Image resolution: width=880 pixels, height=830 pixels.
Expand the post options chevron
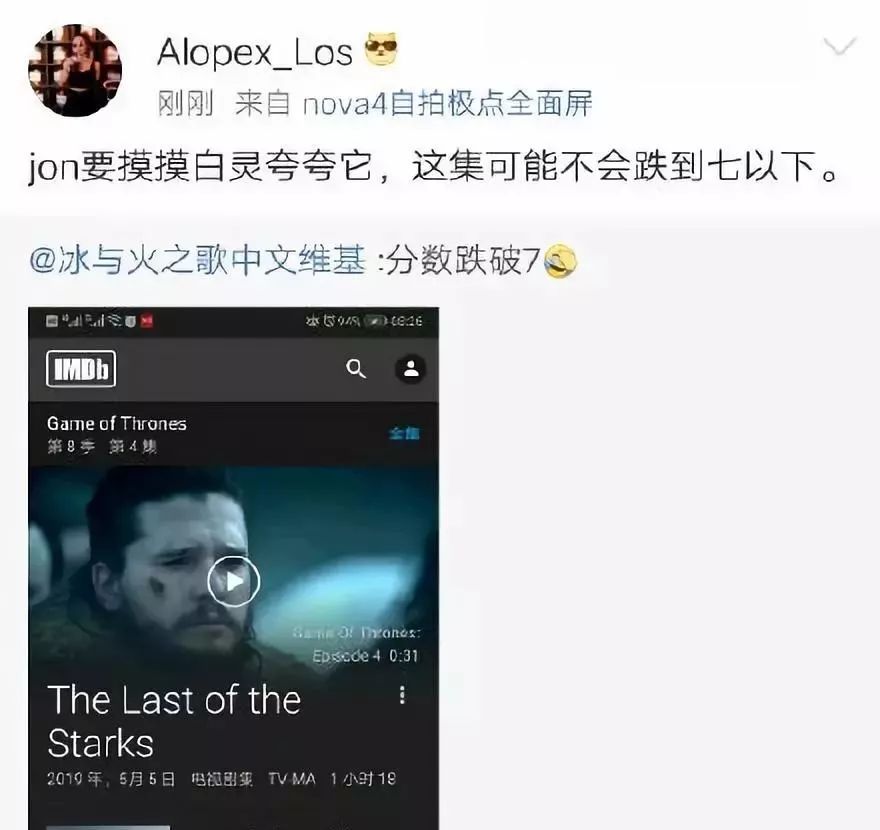(x=840, y=47)
